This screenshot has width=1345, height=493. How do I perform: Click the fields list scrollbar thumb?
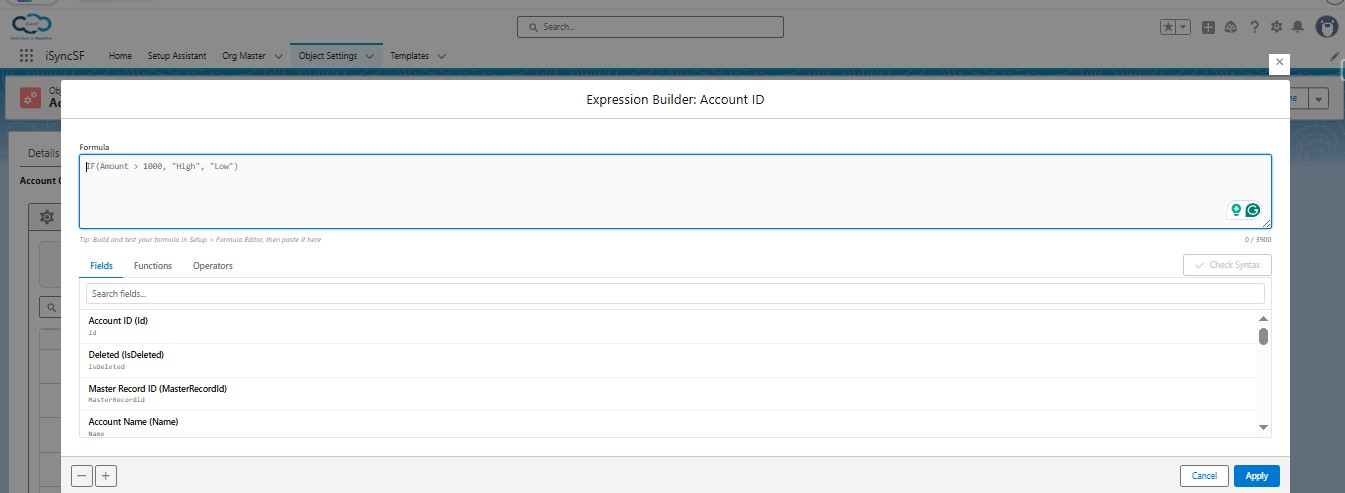coord(1264,336)
